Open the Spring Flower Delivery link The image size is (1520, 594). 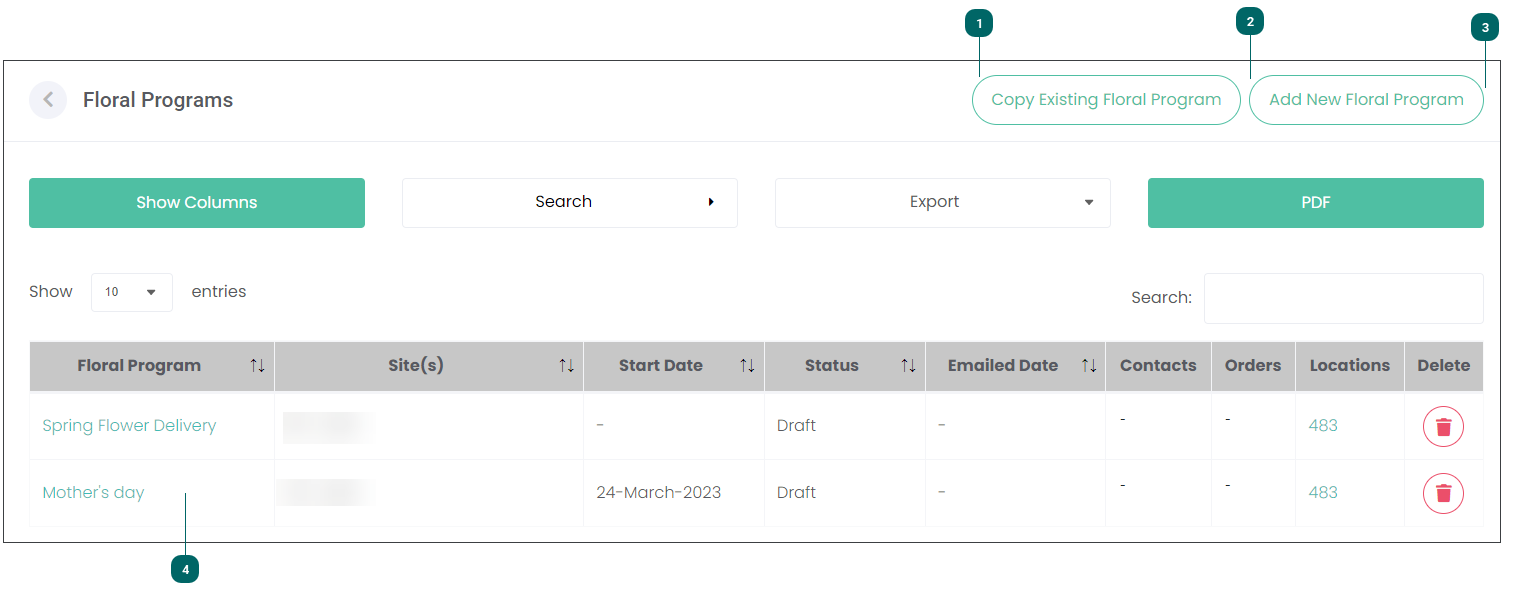[x=129, y=426]
